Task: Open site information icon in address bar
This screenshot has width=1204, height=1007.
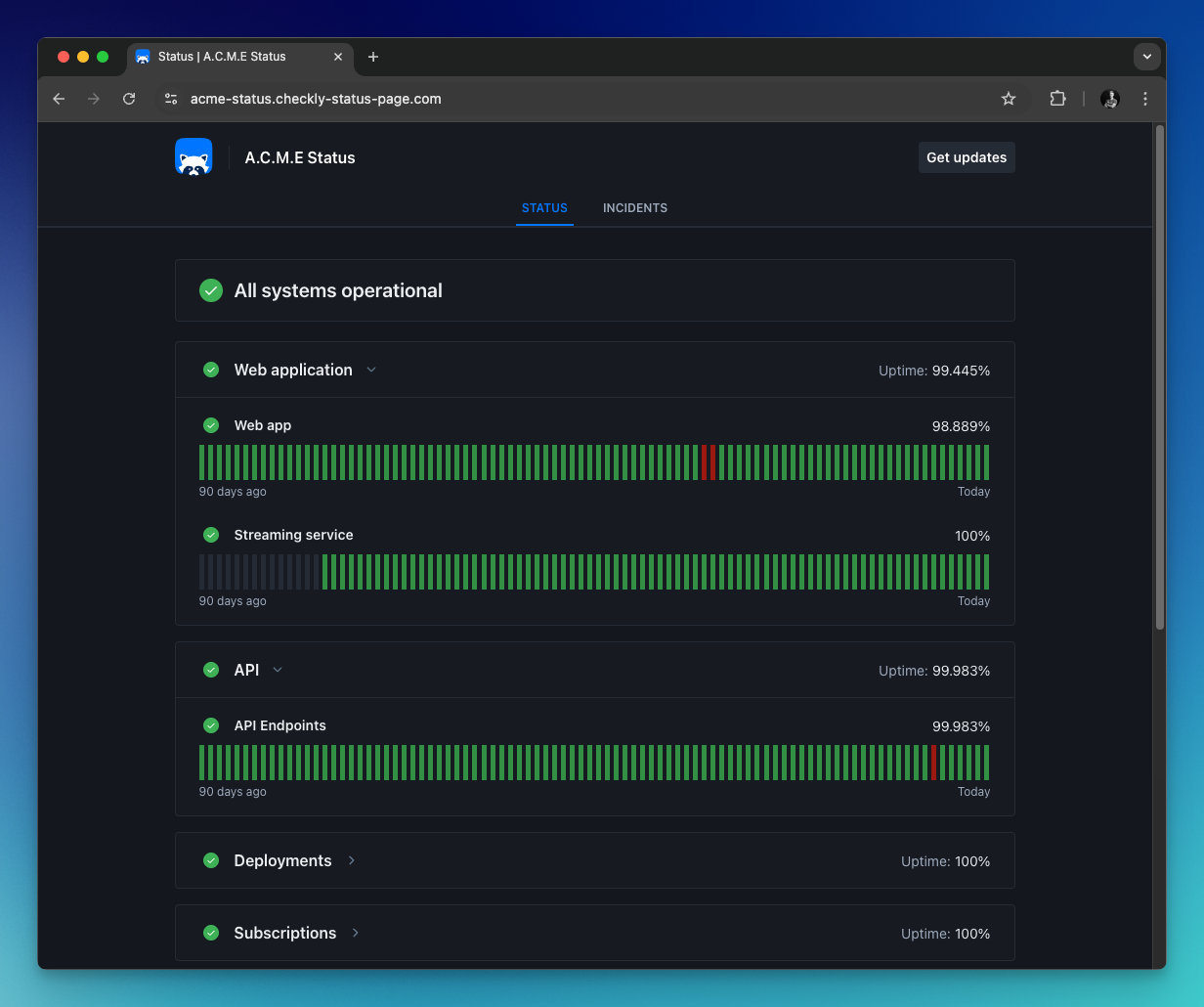Action: [x=171, y=99]
